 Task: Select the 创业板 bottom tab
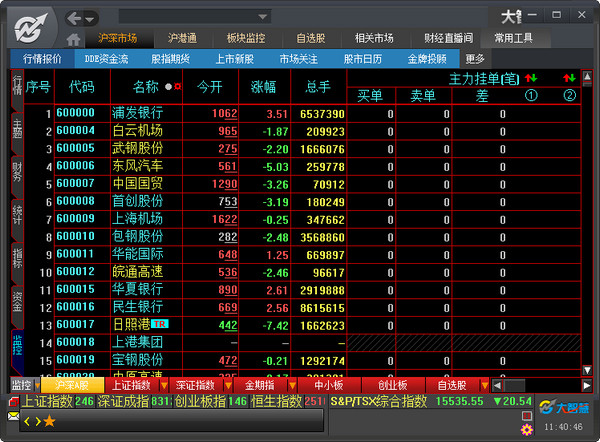click(393, 385)
